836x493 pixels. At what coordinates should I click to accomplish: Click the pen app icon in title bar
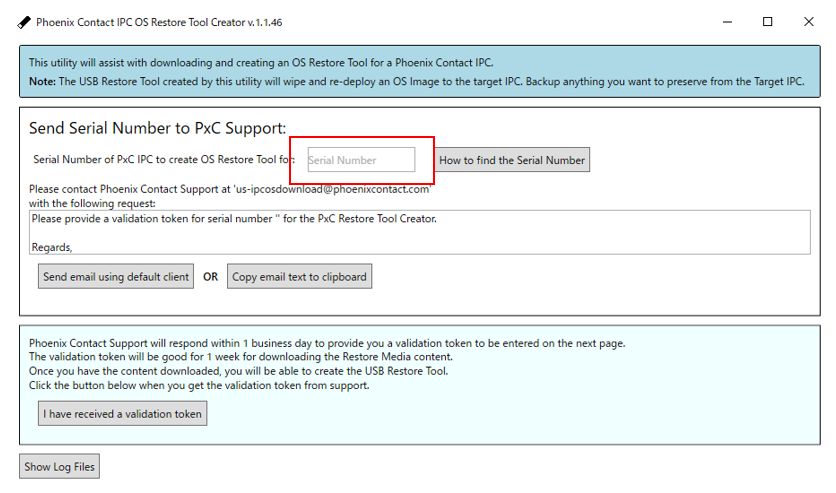click(x=24, y=22)
